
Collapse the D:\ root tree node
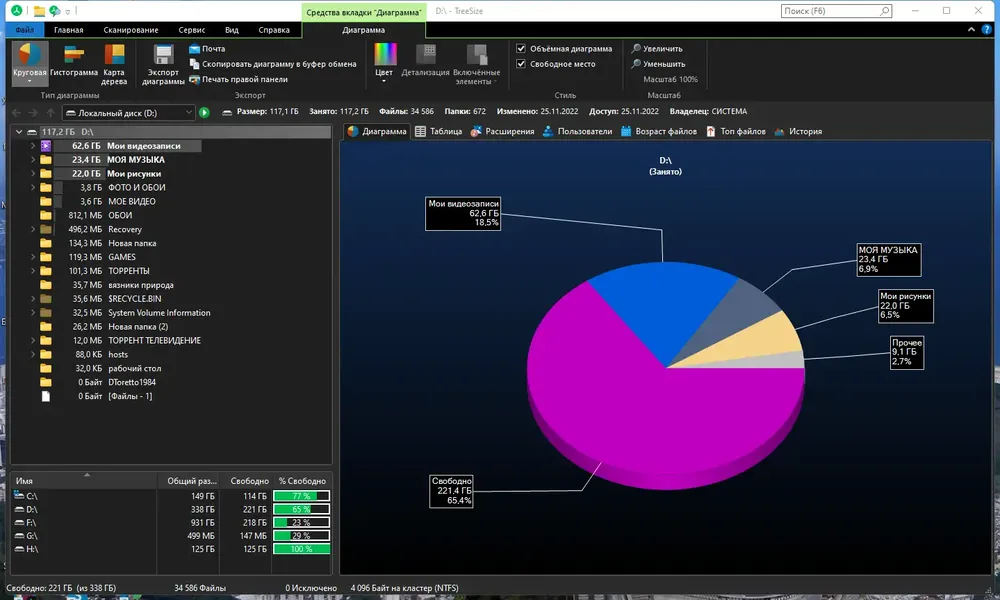[x=19, y=132]
